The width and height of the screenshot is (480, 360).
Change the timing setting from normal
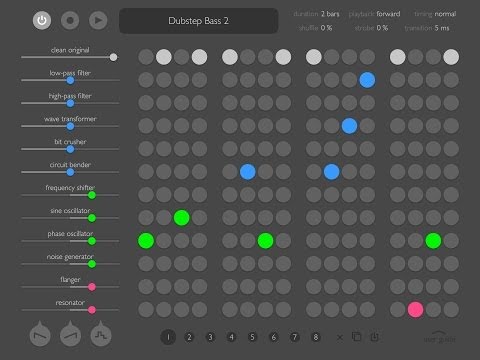click(x=435, y=14)
